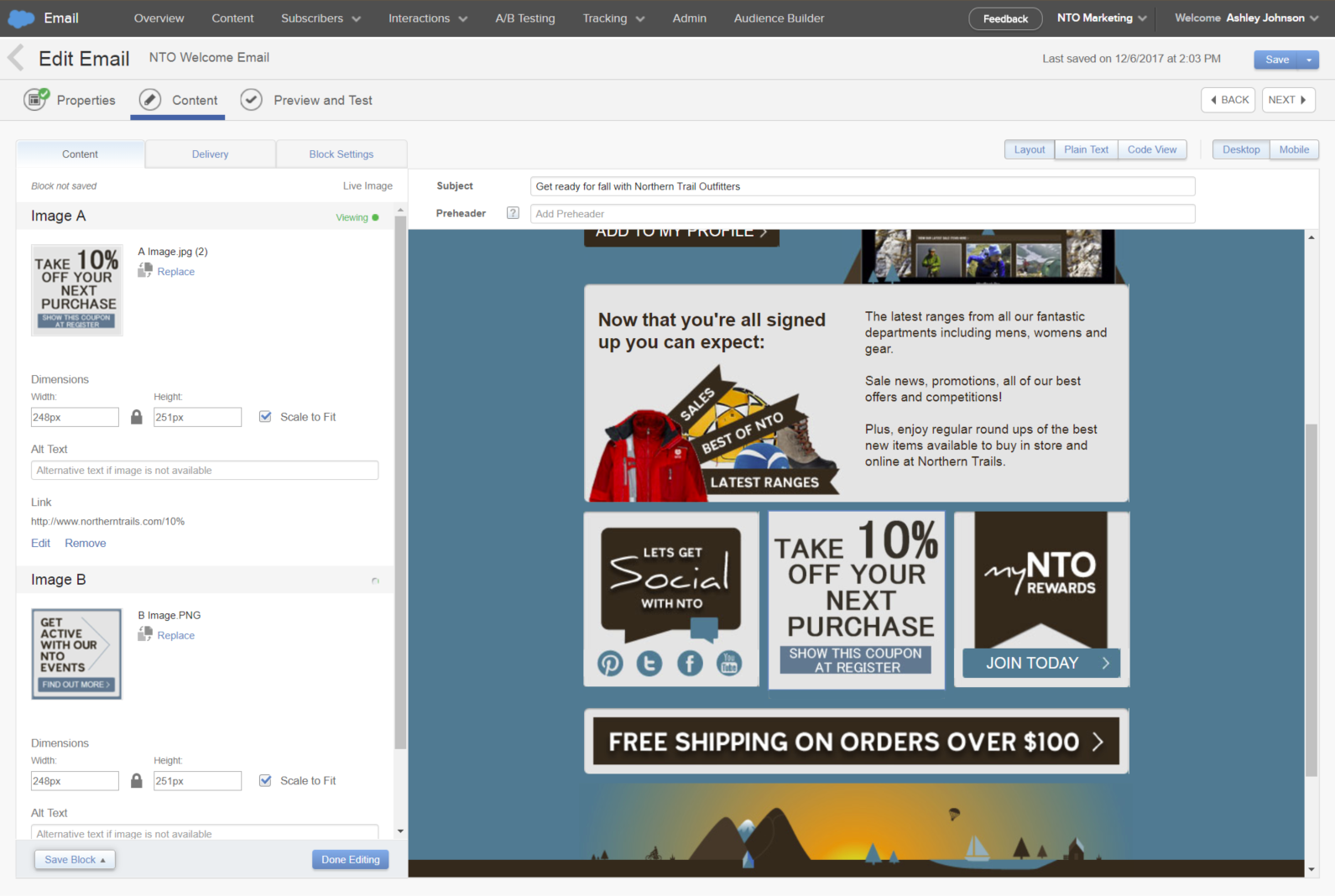Click the Image B Replace link

176,636
